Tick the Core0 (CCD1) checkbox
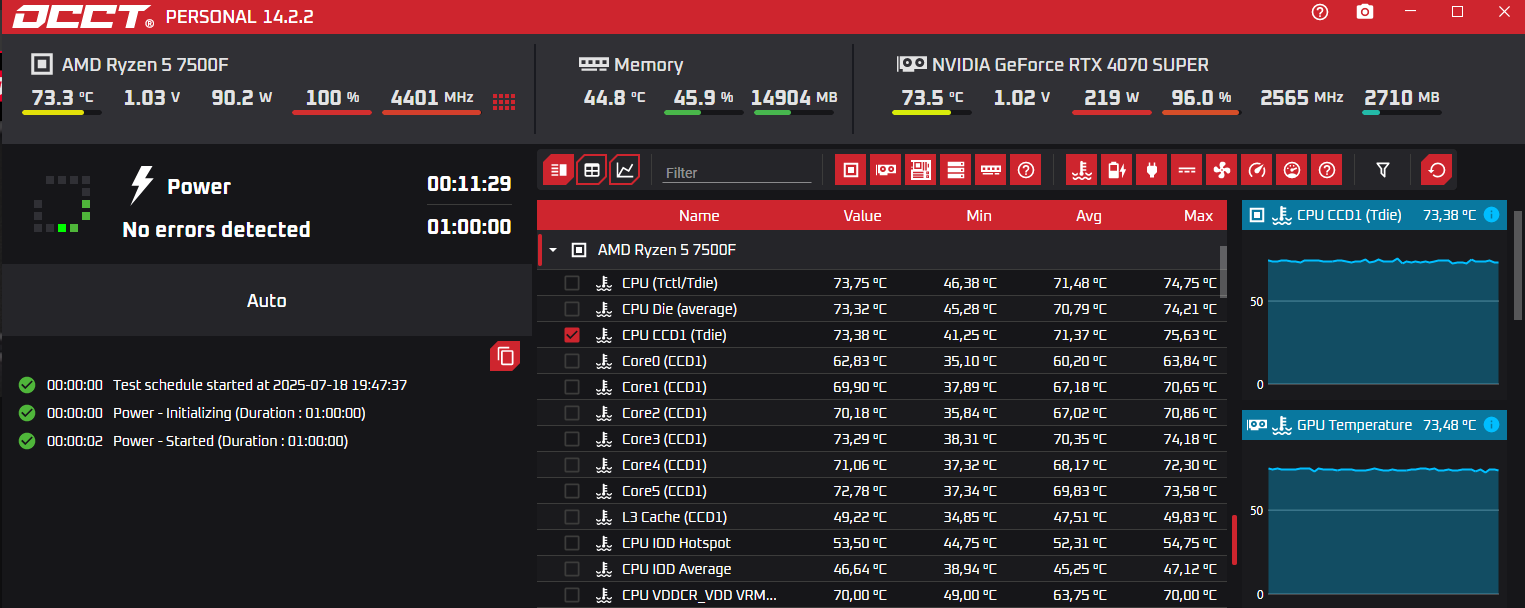1525x608 pixels. (x=572, y=361)
